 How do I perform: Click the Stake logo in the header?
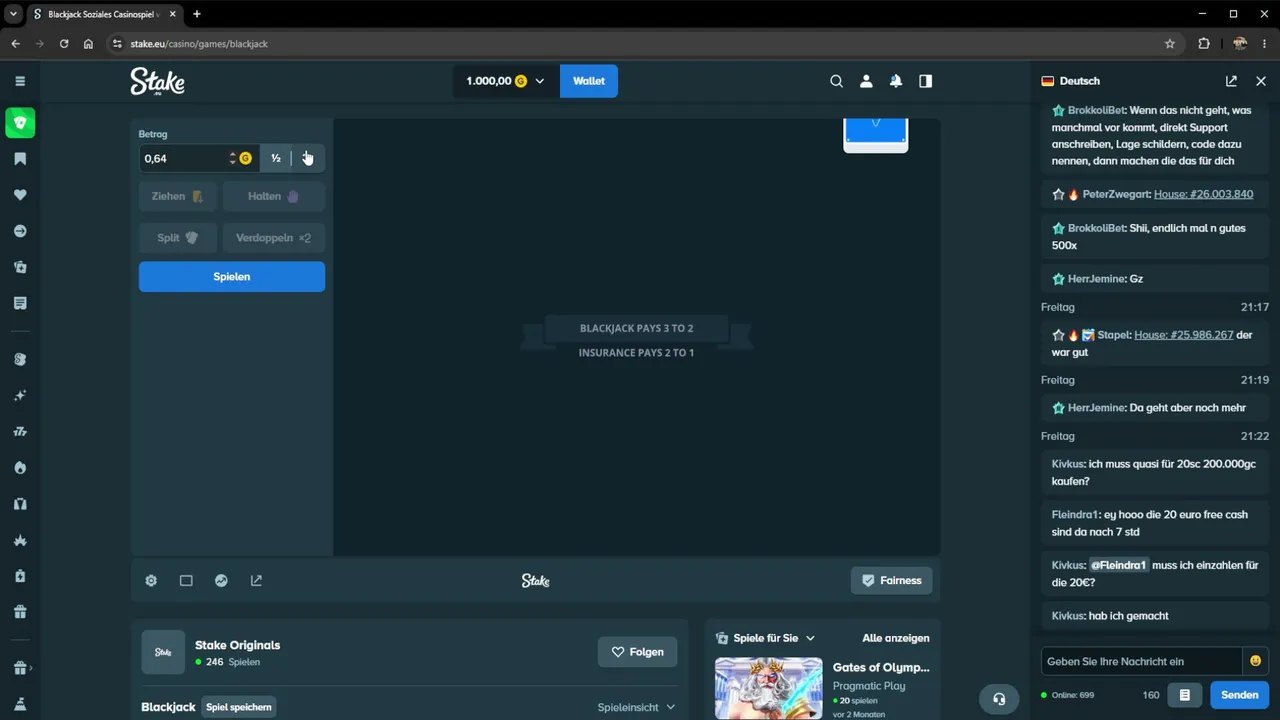click(x=158, y=81)
